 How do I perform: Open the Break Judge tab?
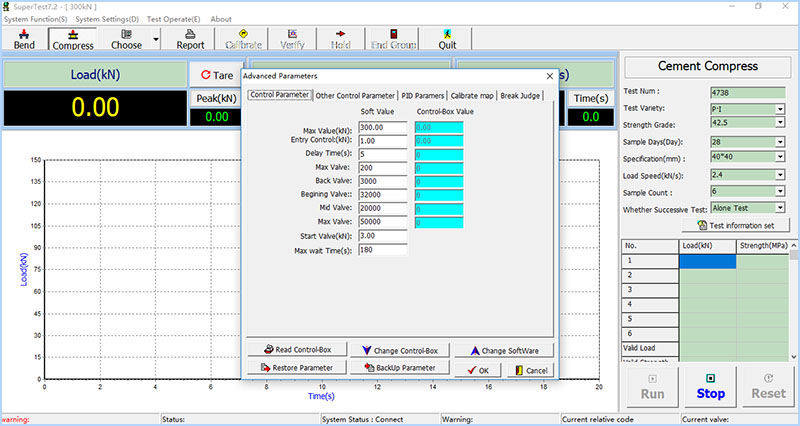pos(523,96)
